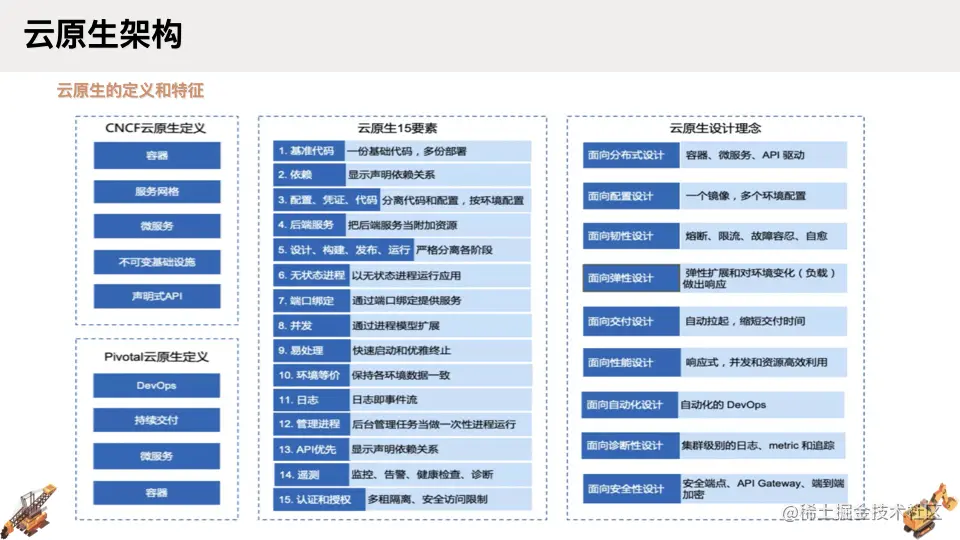The width and height of the screenshot is (960, 540).
Task: Select the 容器 box under CNCF definition
Action: (157, 156)
